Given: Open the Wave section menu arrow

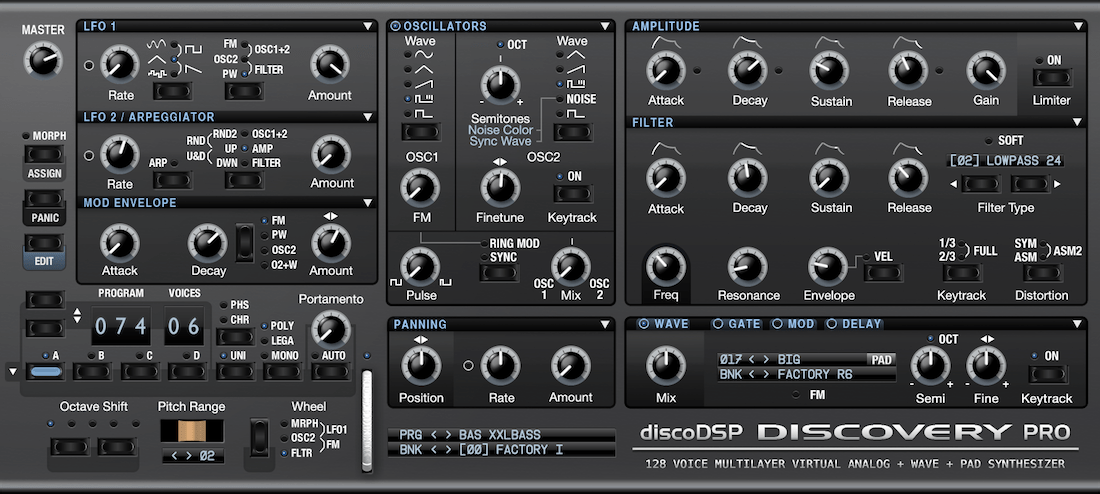Looking at the screenshot, I should pos(1078,324).
